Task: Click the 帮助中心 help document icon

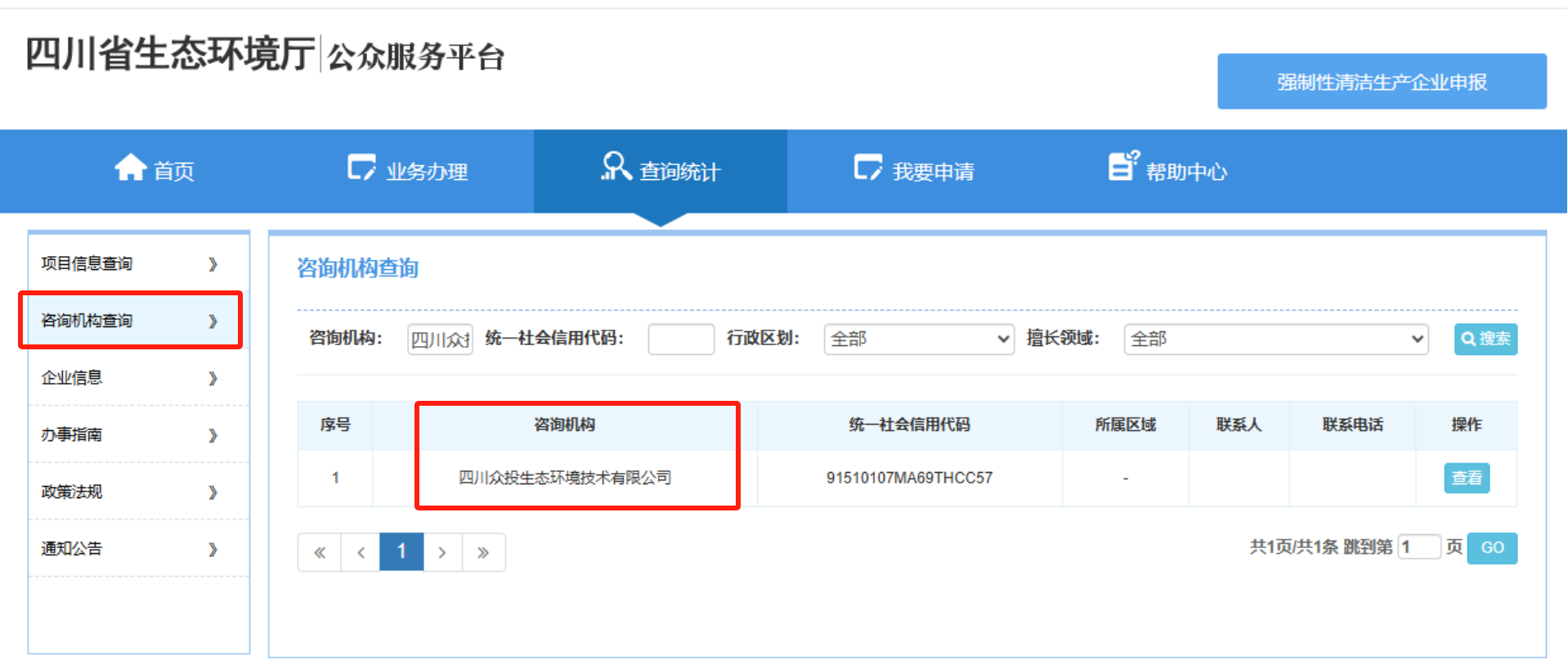Action: (x=1122, y=166)
